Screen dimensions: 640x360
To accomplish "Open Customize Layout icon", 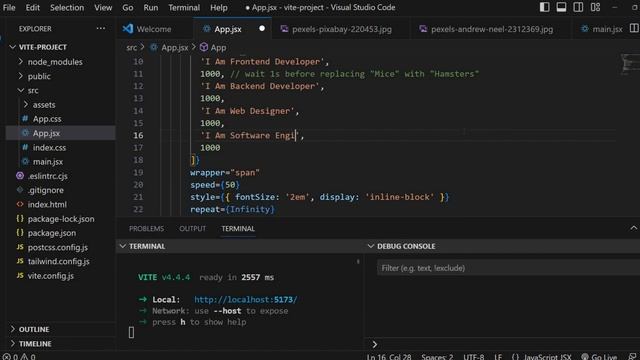I will pyautogui.click(x=595, y=7).
